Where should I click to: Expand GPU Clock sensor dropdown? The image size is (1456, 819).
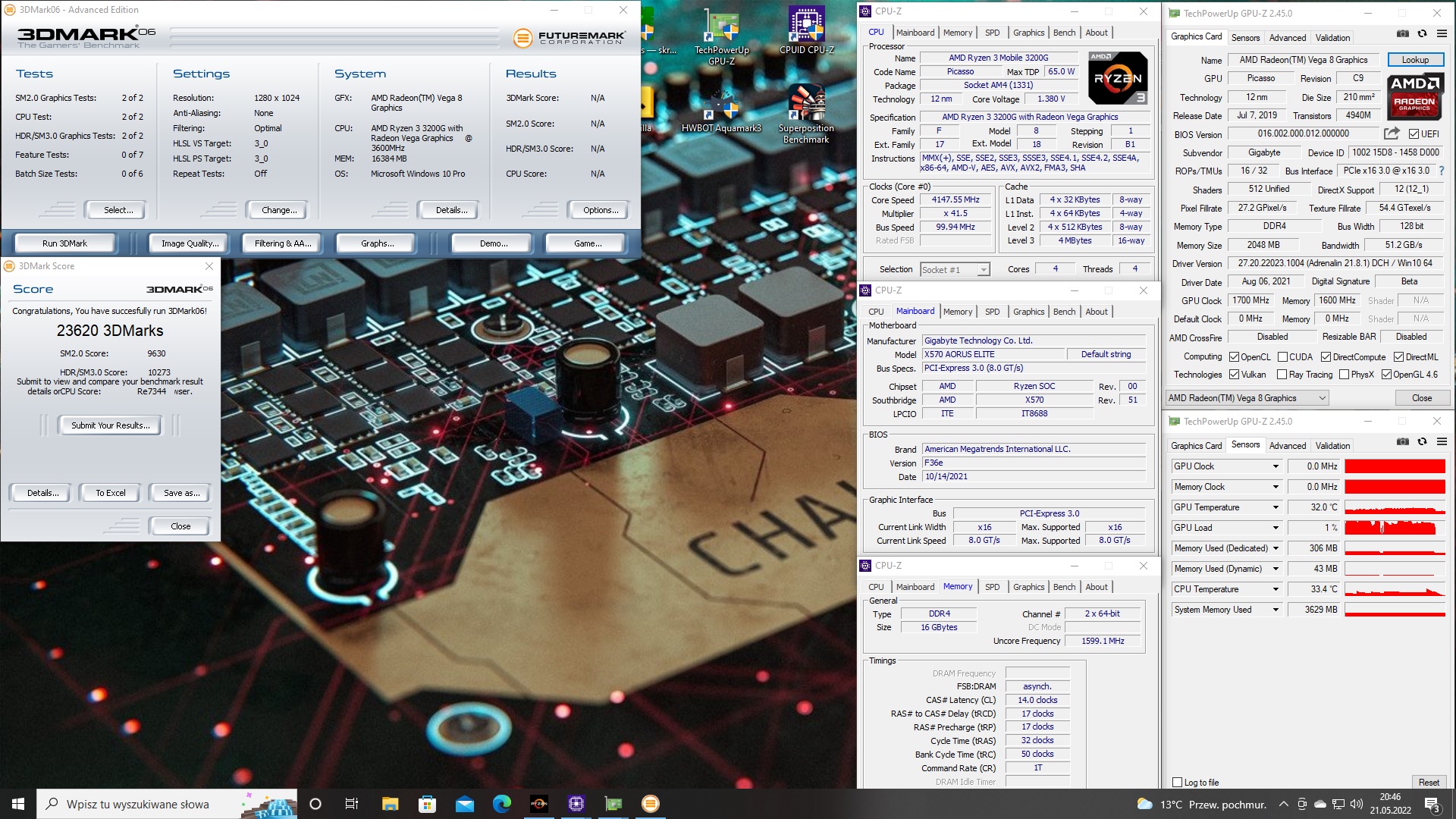1276,466
